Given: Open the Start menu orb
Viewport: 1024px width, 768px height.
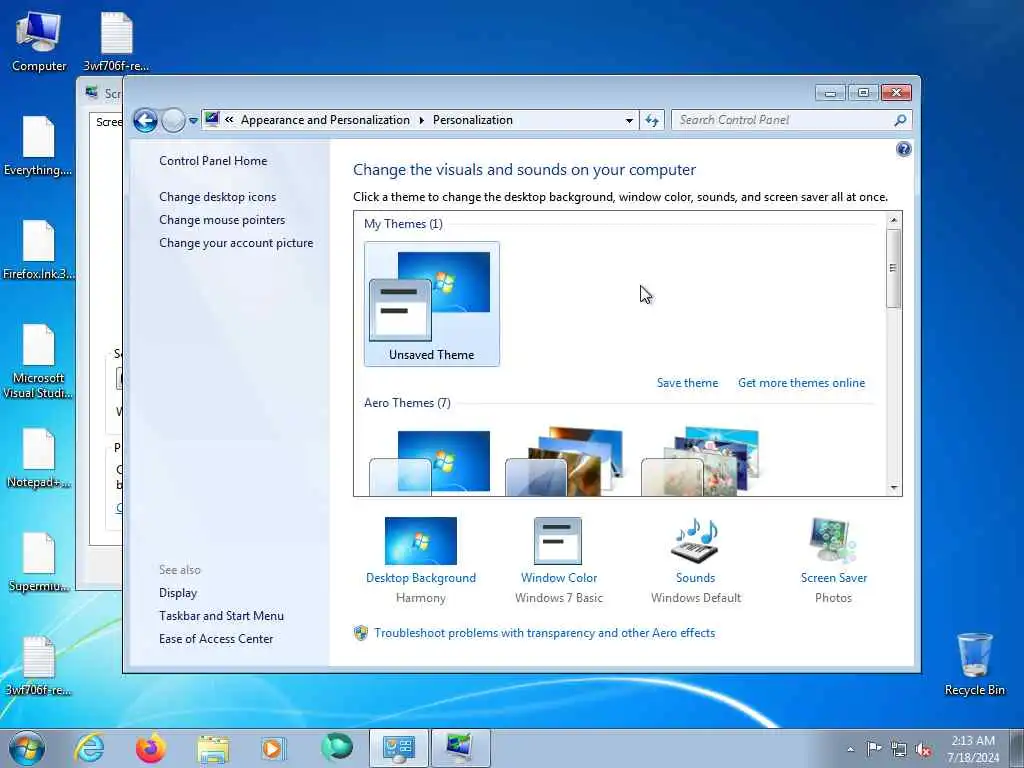Looking at the screenshot, I should click(27, 748).
